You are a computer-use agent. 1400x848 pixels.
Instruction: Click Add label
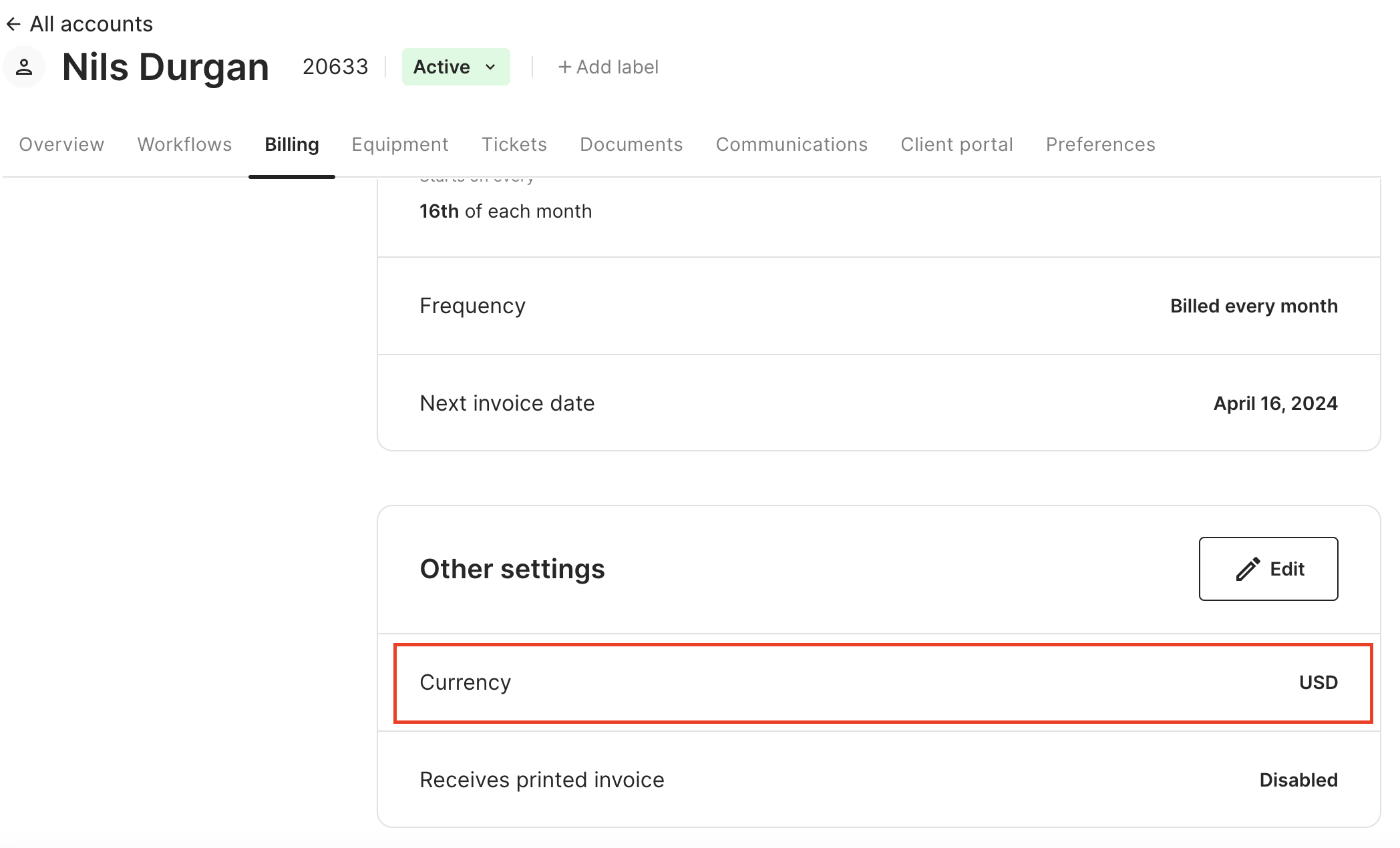coord(608,67)
